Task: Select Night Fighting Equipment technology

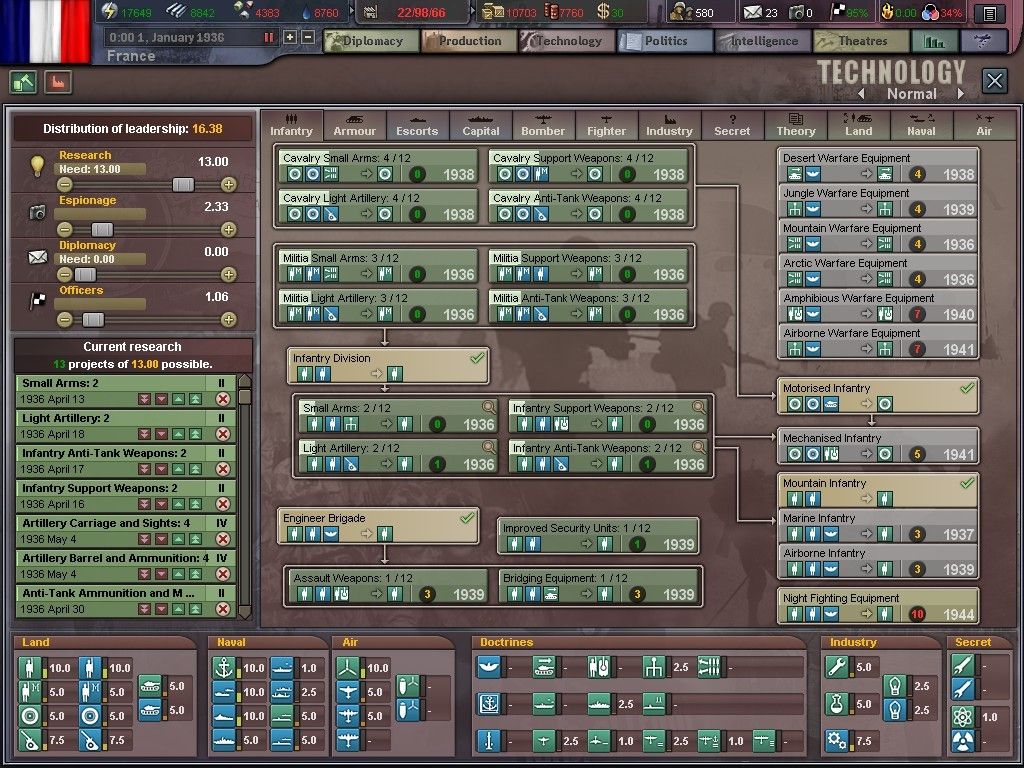Action: (x=878, y=606)
